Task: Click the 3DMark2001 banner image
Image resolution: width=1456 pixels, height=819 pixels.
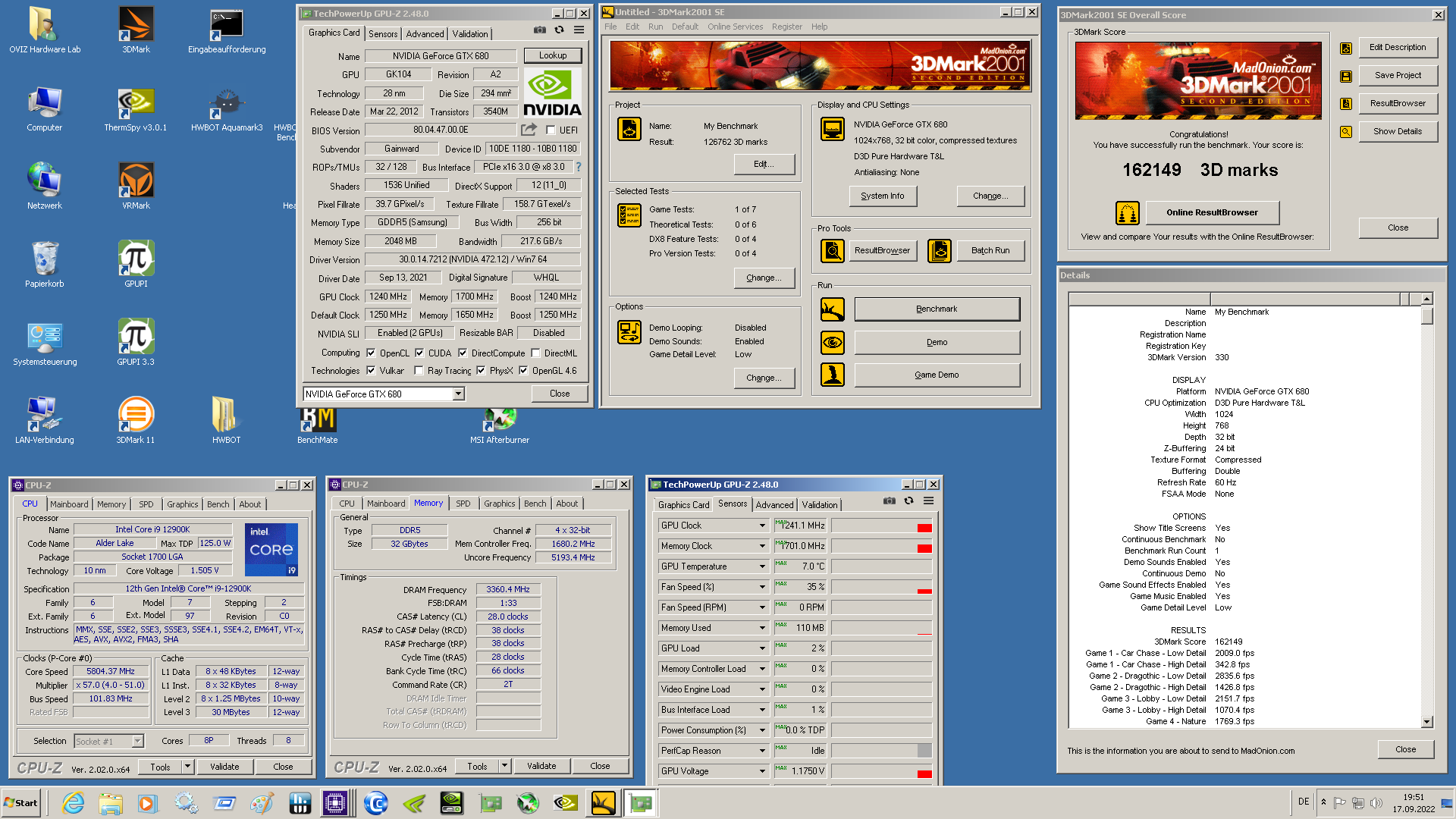Action: pos(820,66)
